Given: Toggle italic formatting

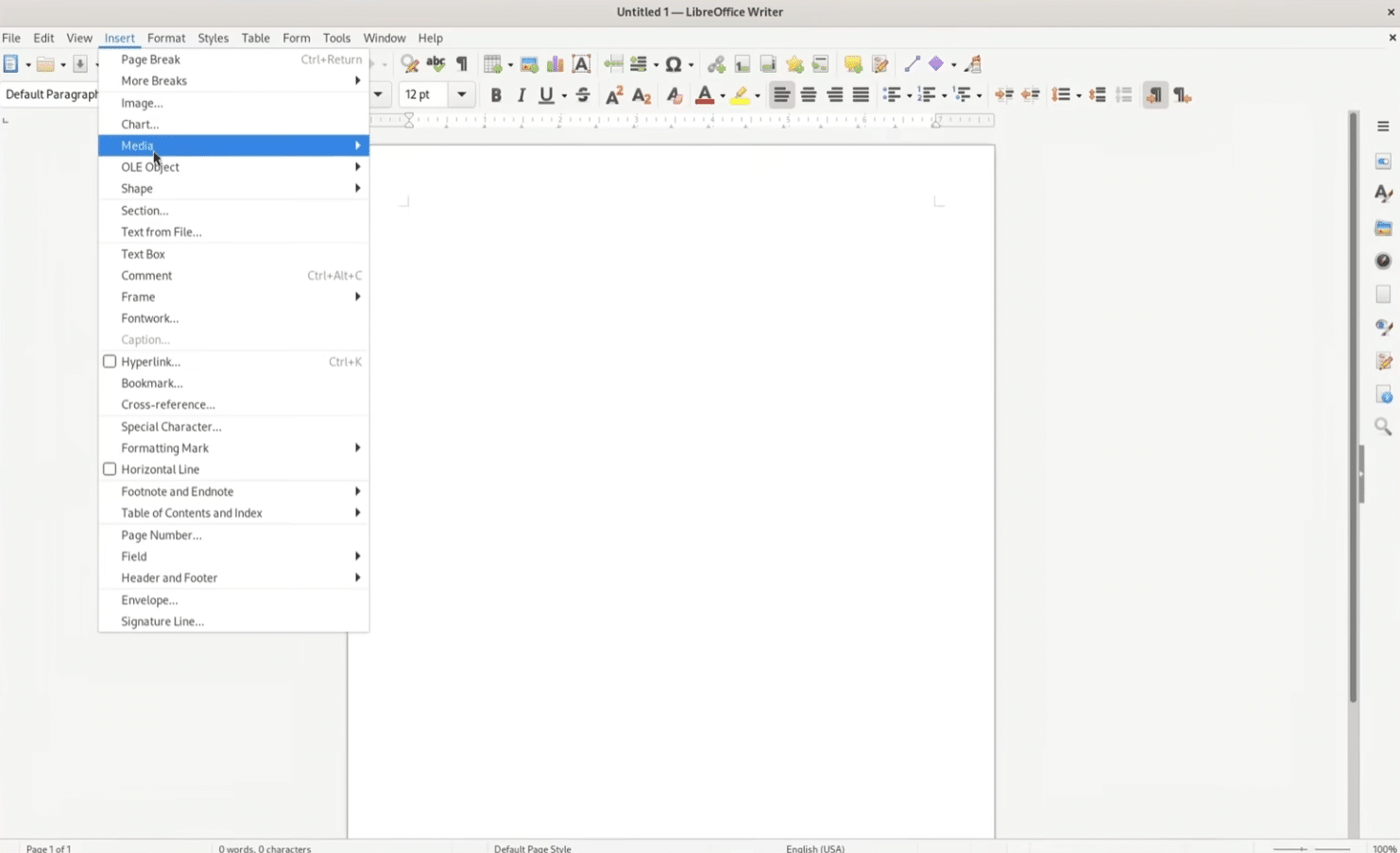Looking at the screenshot, I should click(521, 94).
